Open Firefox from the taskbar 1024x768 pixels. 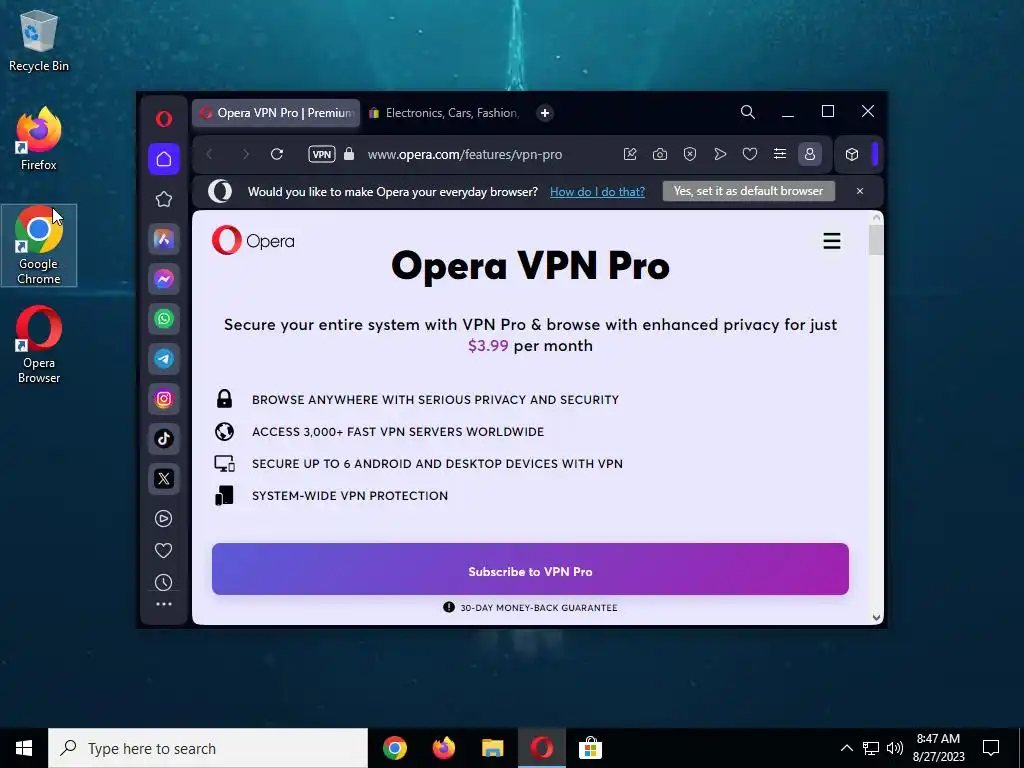pos(443,748)
